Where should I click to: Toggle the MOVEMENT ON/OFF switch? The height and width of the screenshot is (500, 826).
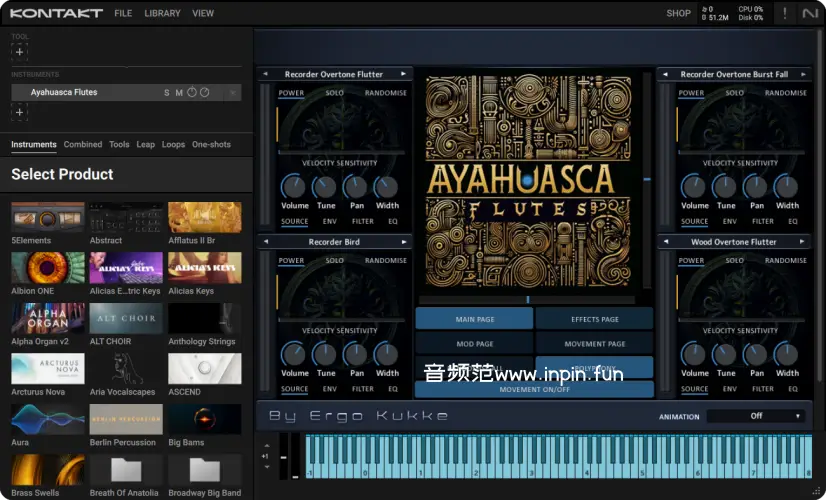coord(534,389)
